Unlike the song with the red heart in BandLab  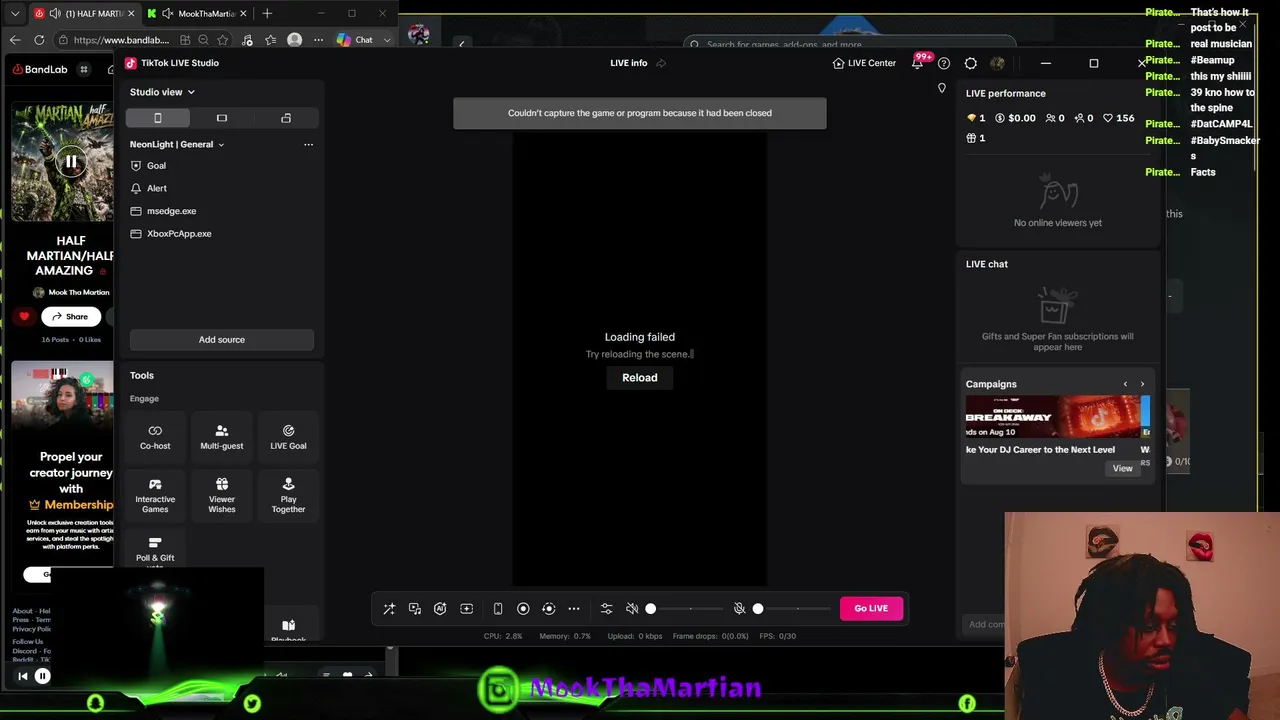(x=24, y=316)
